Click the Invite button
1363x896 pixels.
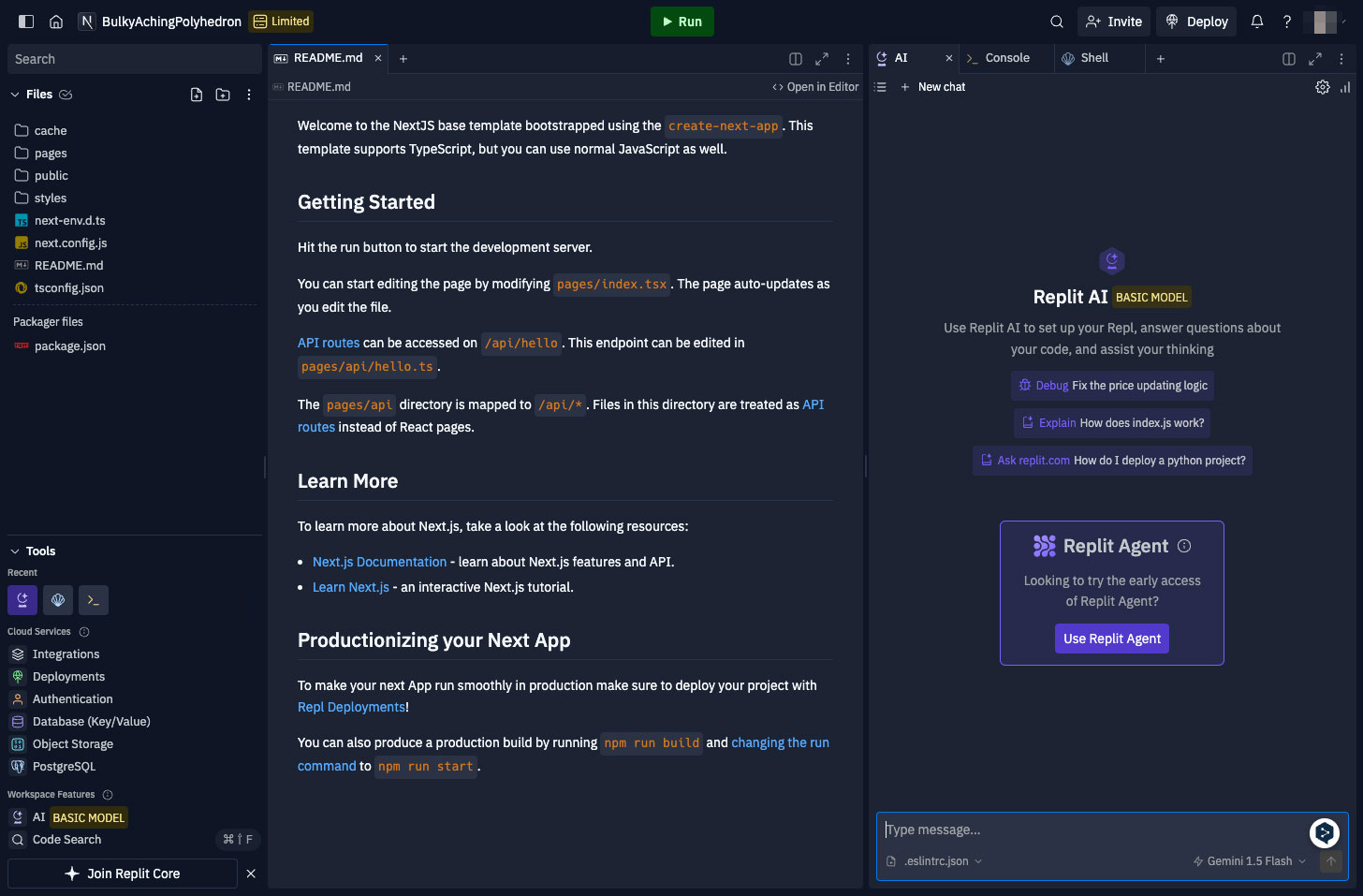[x=1114, y=22]
